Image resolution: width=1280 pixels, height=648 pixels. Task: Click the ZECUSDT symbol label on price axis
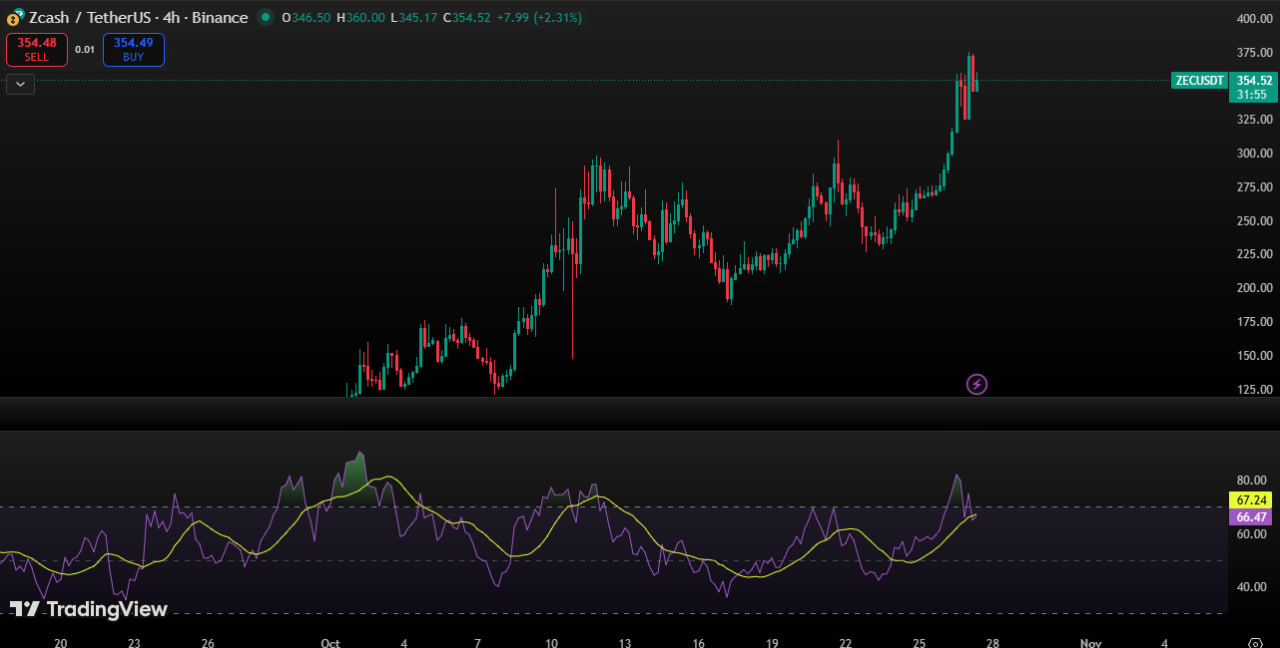(x=1198, y=81)
